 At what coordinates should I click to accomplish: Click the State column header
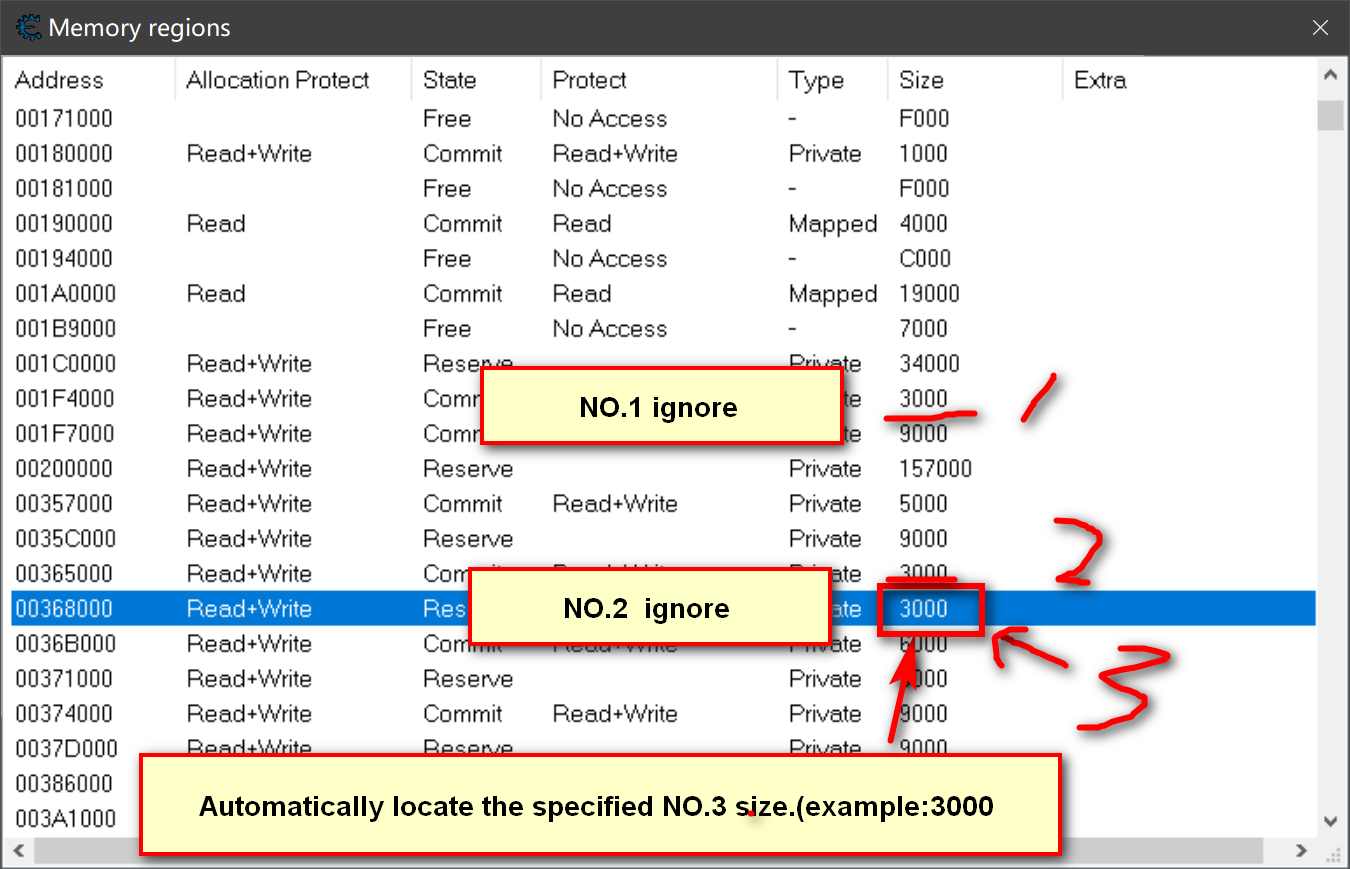pos(450,81)
